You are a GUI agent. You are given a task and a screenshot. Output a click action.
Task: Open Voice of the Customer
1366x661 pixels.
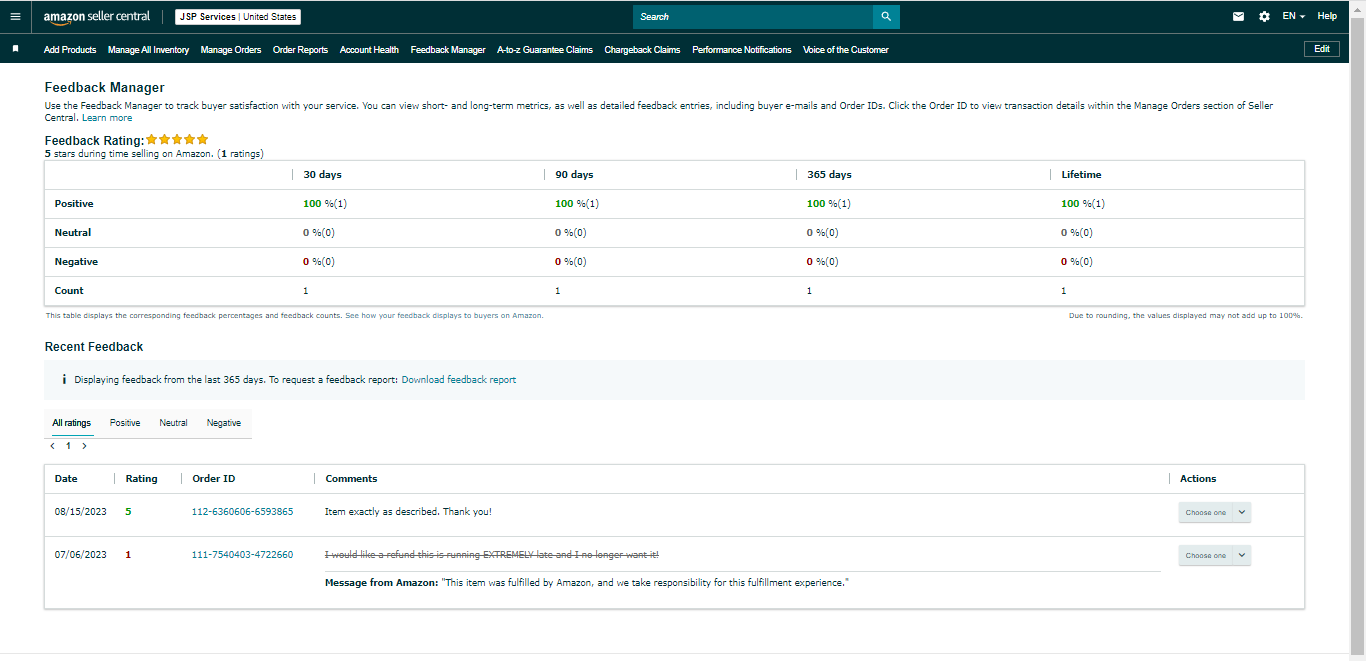pos(846,49)
